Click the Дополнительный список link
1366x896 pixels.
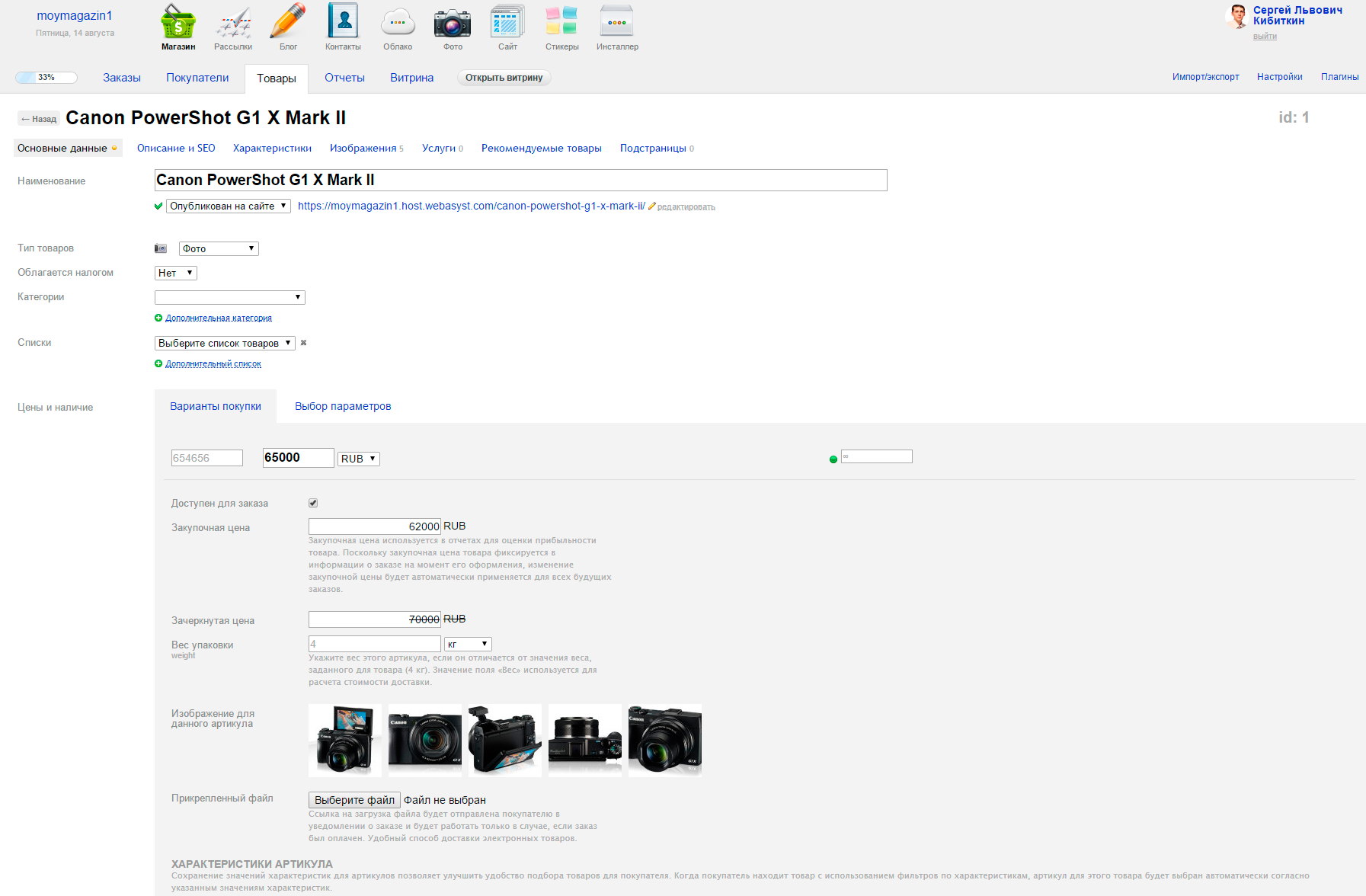coord(213,363)
